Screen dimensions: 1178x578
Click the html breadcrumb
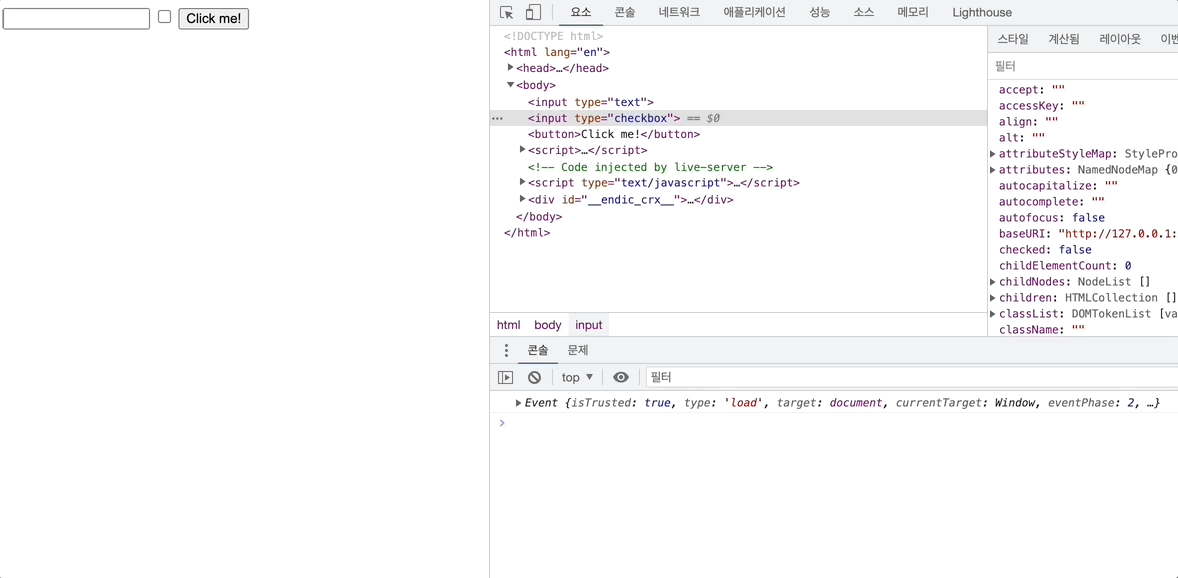pos(509,325)
